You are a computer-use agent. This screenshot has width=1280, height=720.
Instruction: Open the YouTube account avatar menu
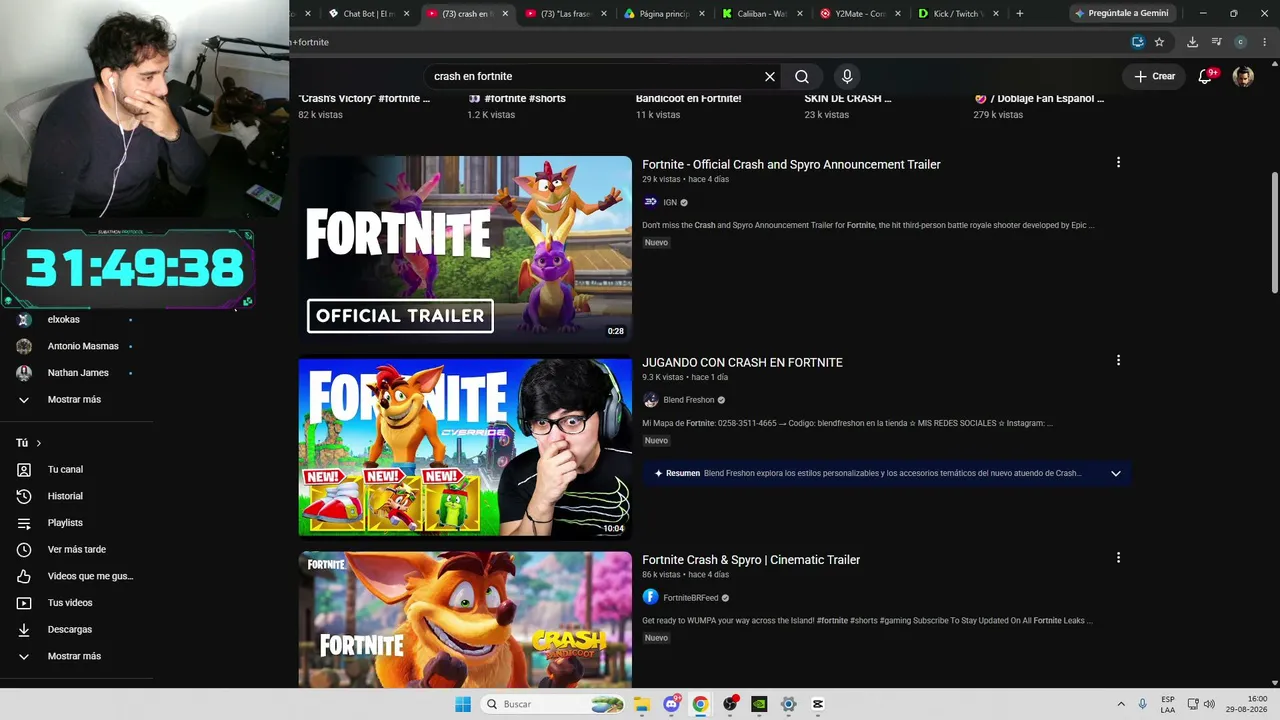tap(1243, 76)
